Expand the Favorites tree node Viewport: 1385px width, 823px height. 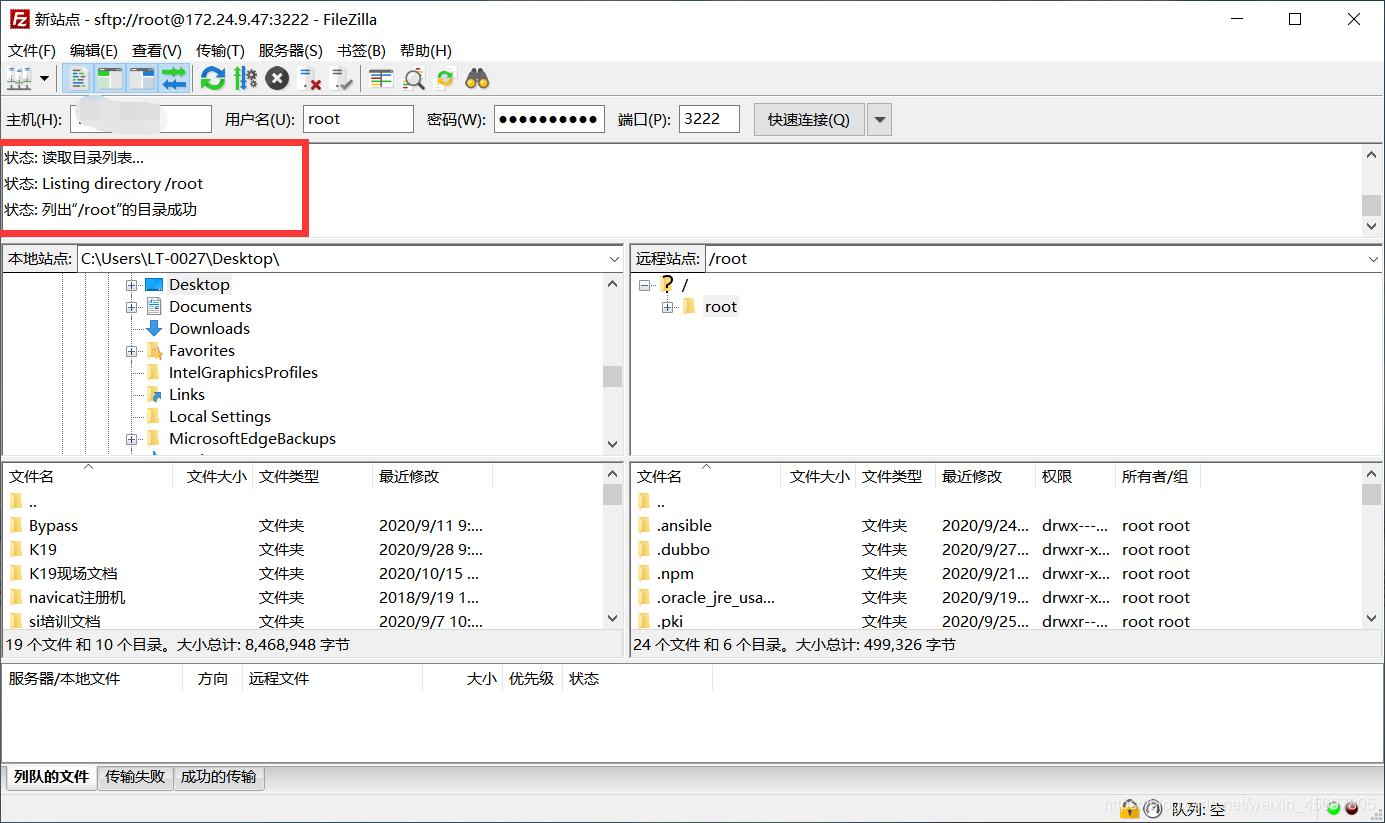131,351
